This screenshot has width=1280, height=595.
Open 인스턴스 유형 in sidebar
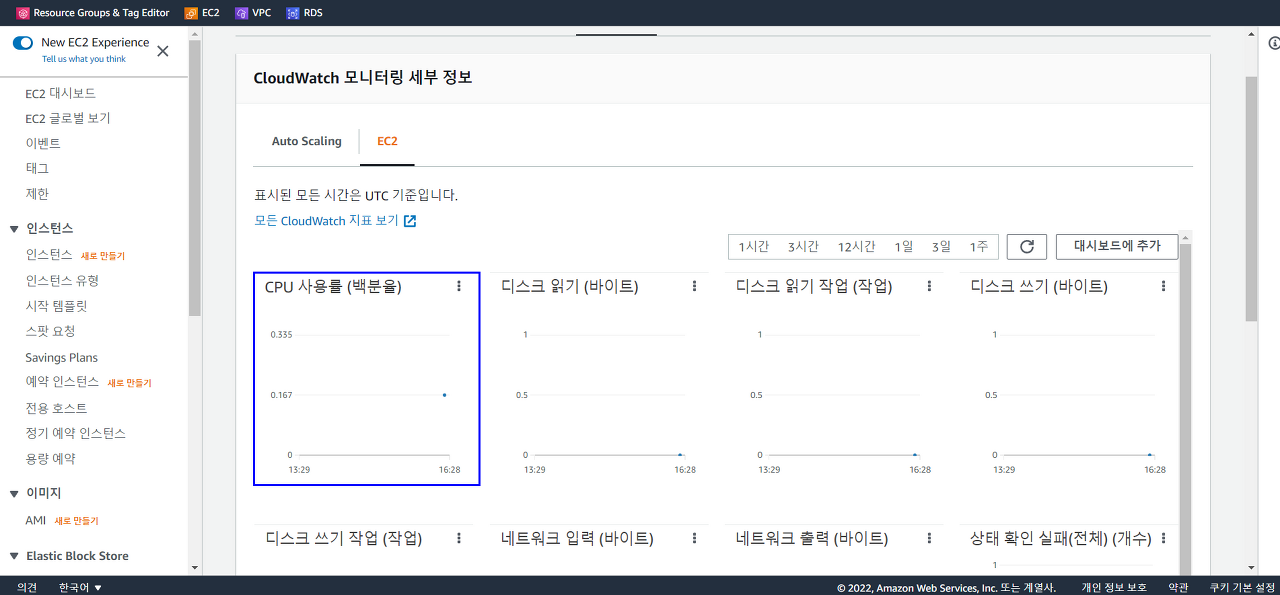click(x=62, y=280)
